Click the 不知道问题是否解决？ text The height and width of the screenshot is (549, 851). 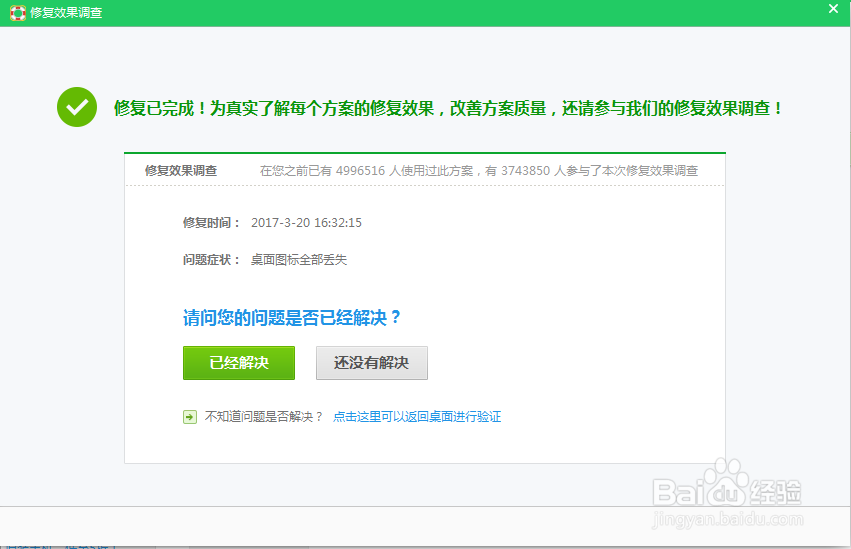[264, 417]
